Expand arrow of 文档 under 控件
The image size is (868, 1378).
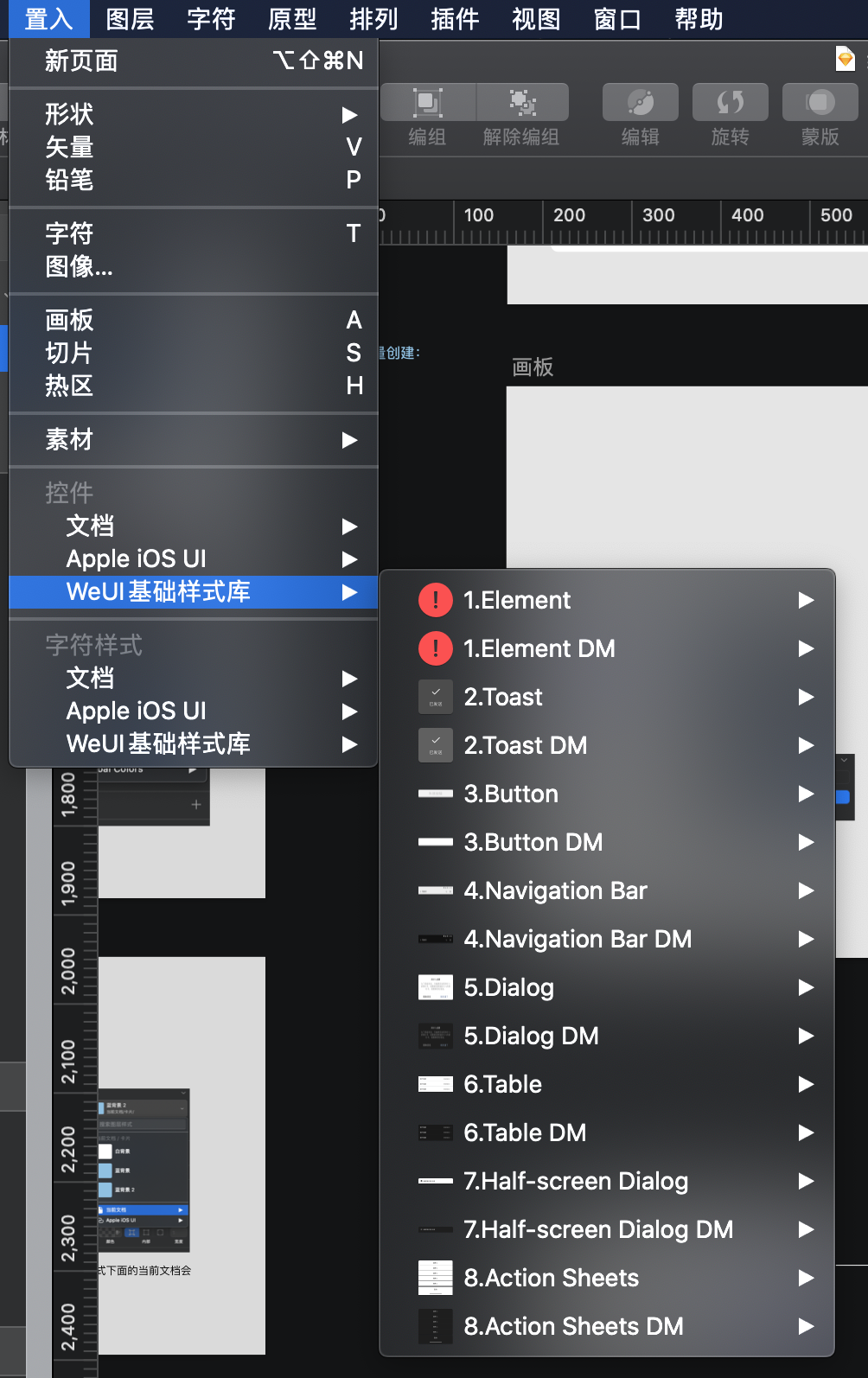coord(349,526)
